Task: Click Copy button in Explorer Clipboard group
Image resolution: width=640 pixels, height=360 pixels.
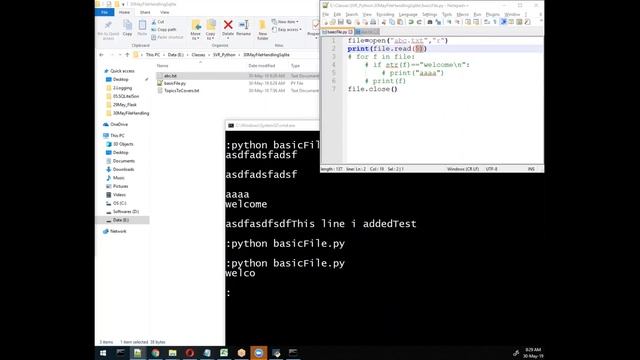Action: pyautogui.click(x=127, y=28)
